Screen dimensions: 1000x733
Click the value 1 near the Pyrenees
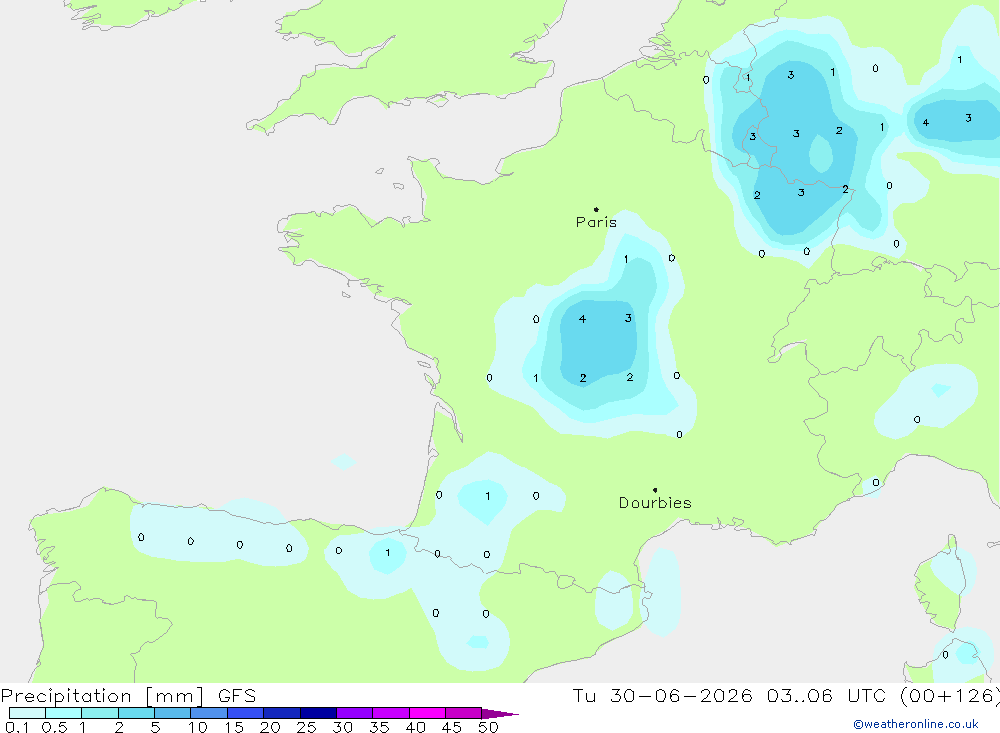388,552
